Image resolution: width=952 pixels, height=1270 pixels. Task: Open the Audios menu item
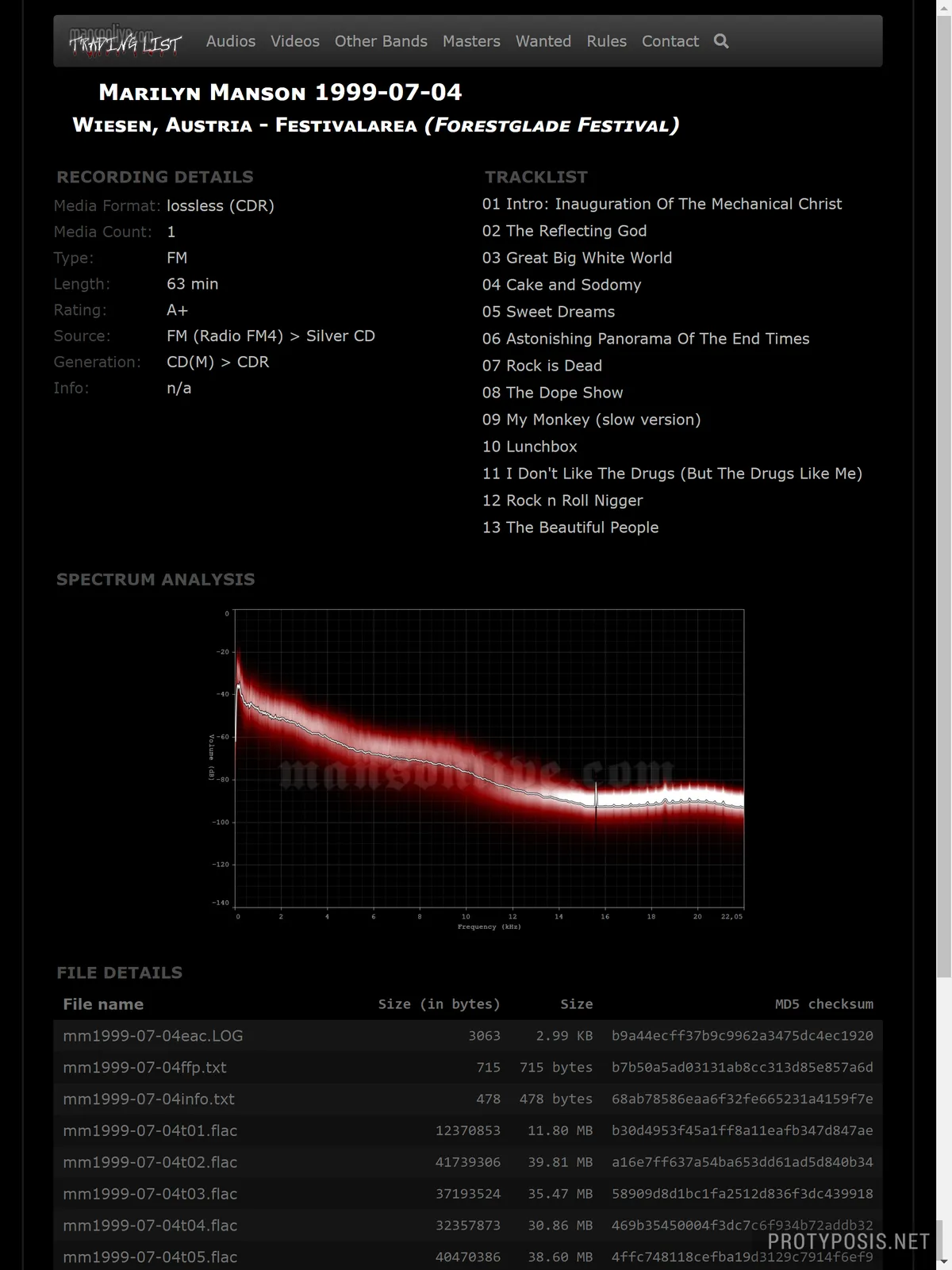tap(230, 41)
